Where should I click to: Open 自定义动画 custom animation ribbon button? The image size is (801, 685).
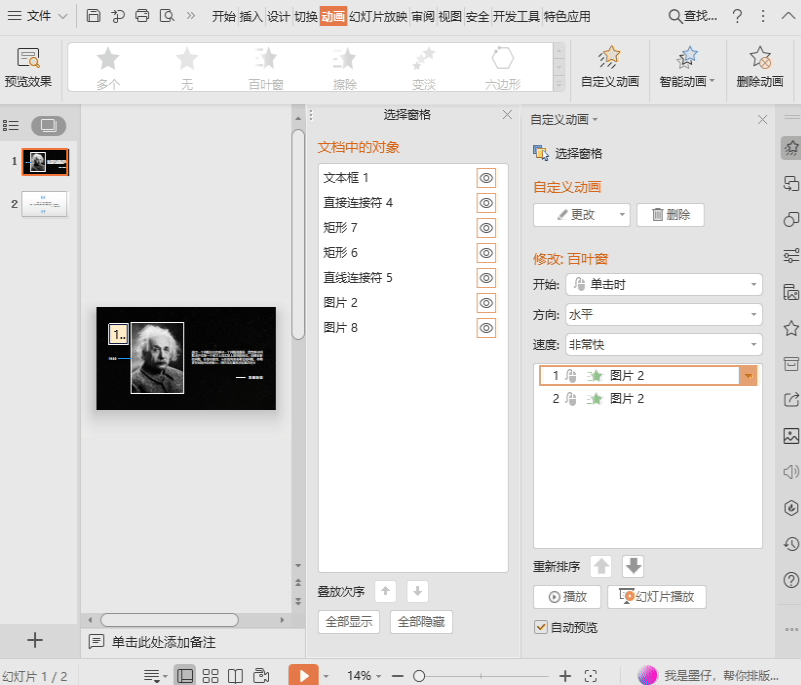(x=610, y=68)
